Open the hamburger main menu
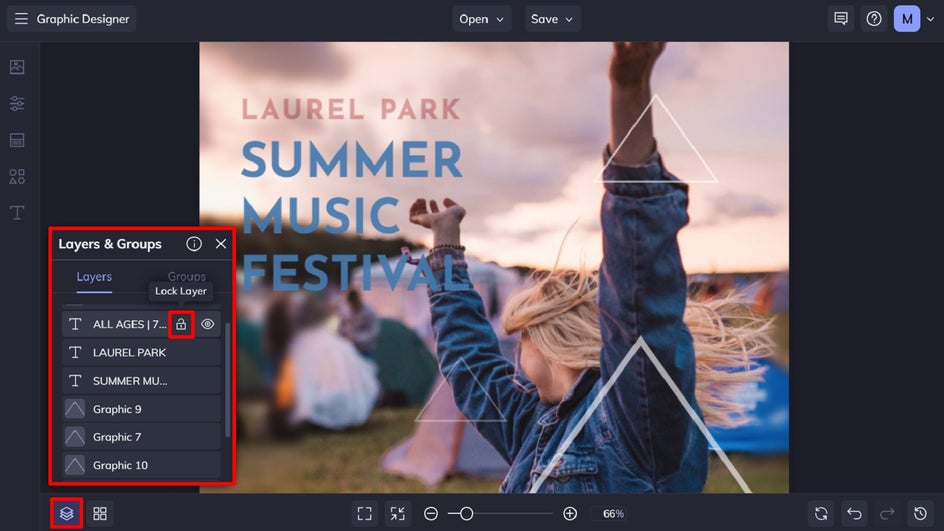 tap(21, 19)
